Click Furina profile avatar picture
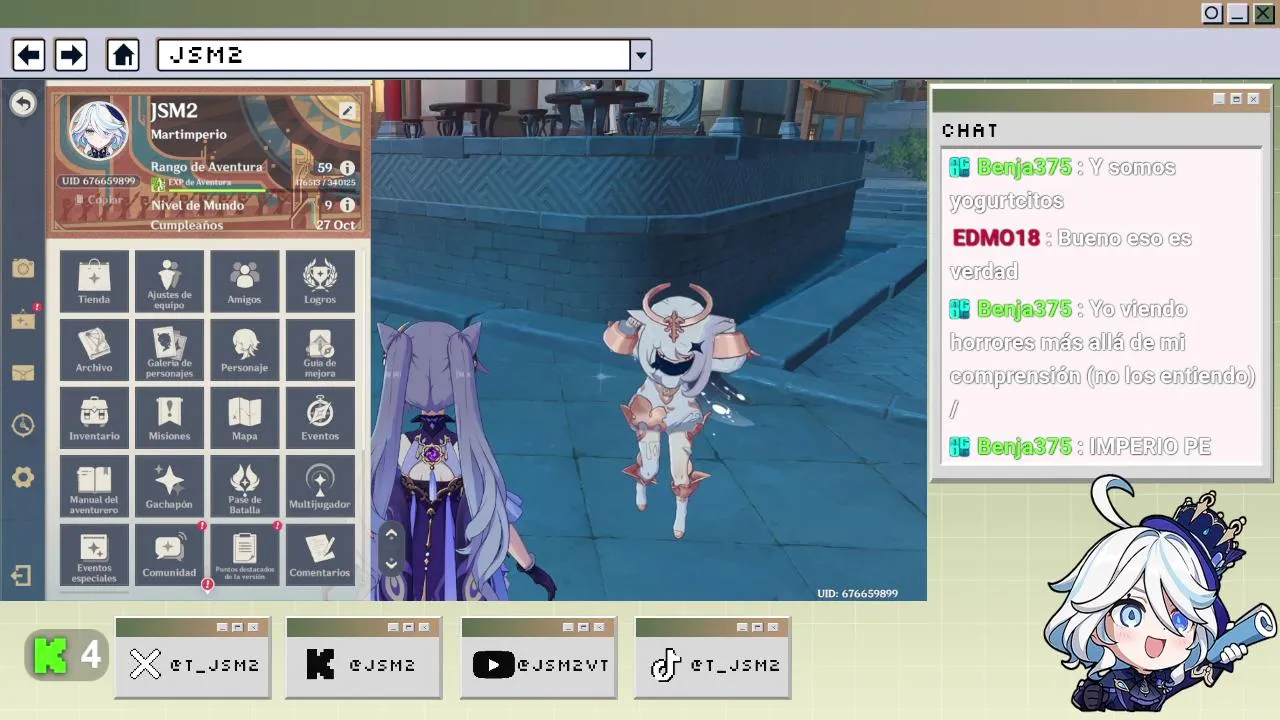1280x720 pixels. pos(98,131)
